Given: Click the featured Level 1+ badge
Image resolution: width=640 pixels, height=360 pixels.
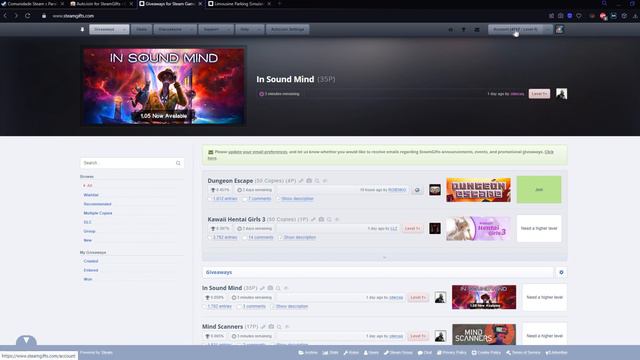Looking at the screenshot, I should 539,94.
